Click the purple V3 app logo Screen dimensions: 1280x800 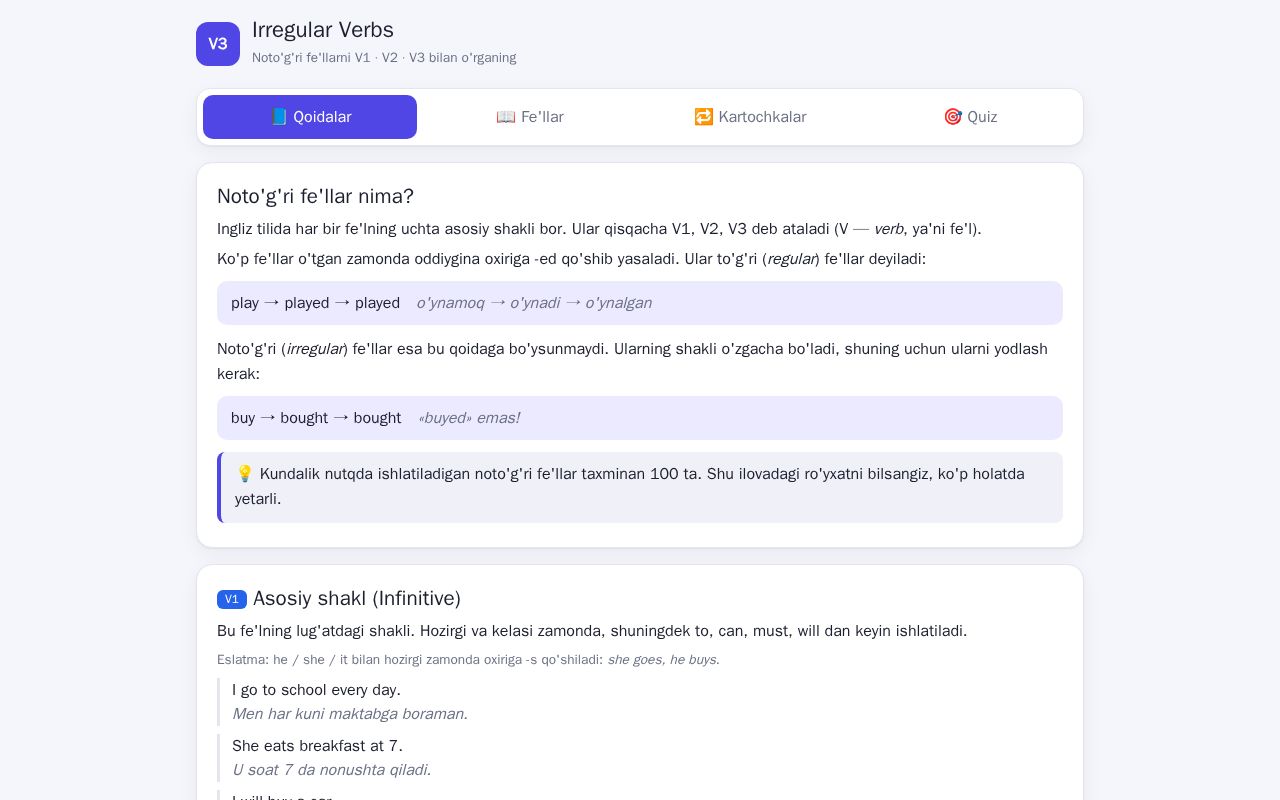(218, 44)
